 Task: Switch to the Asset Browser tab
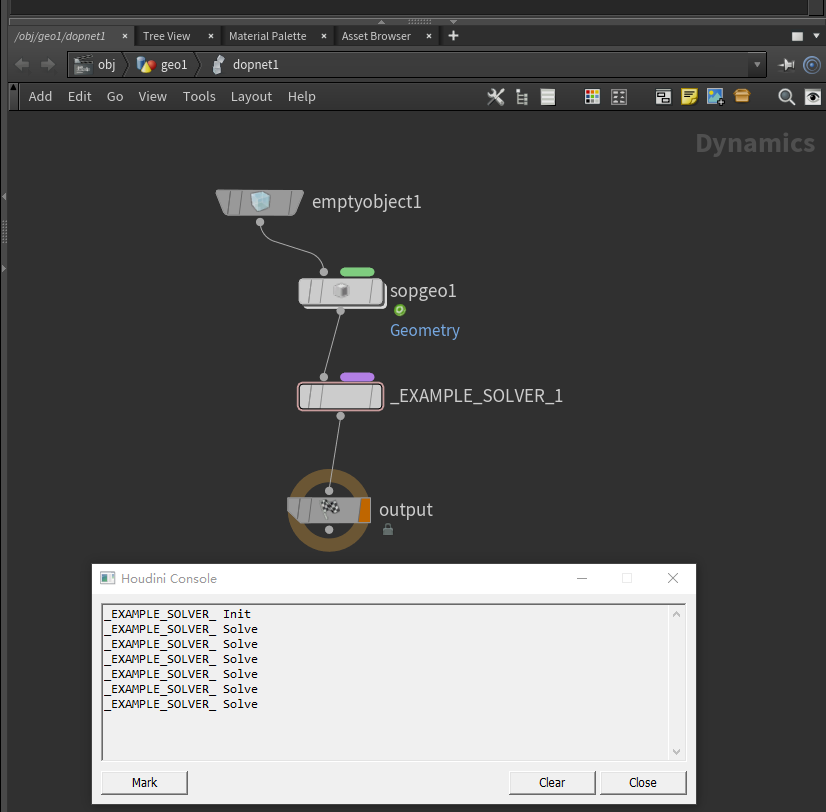[376, 36]
